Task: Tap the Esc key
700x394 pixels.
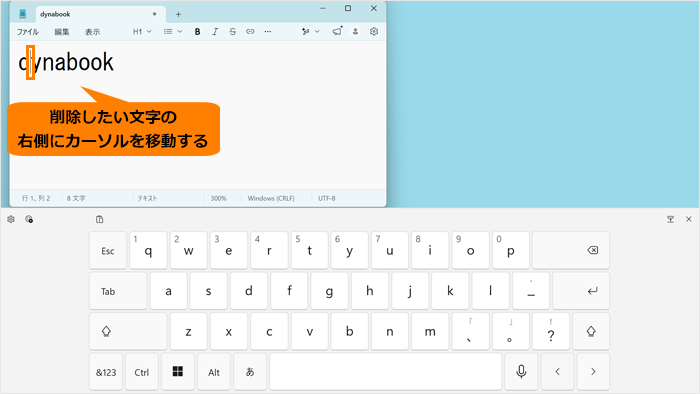Action: (108, 250)
